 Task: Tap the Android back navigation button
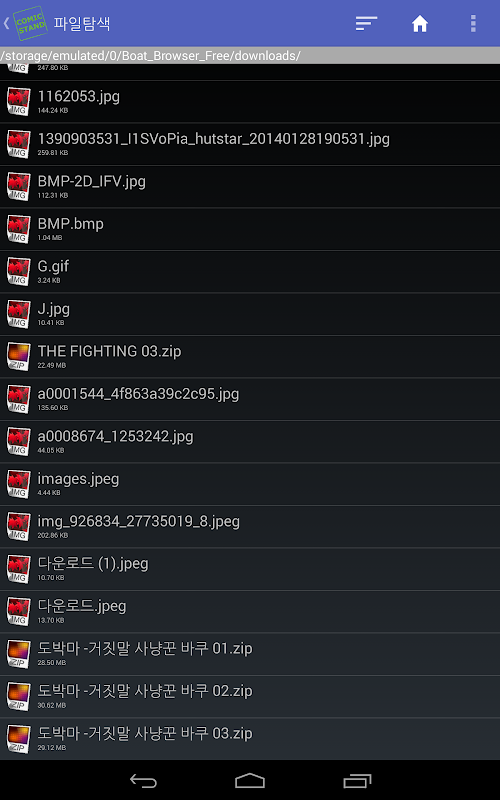coord(143,781)
